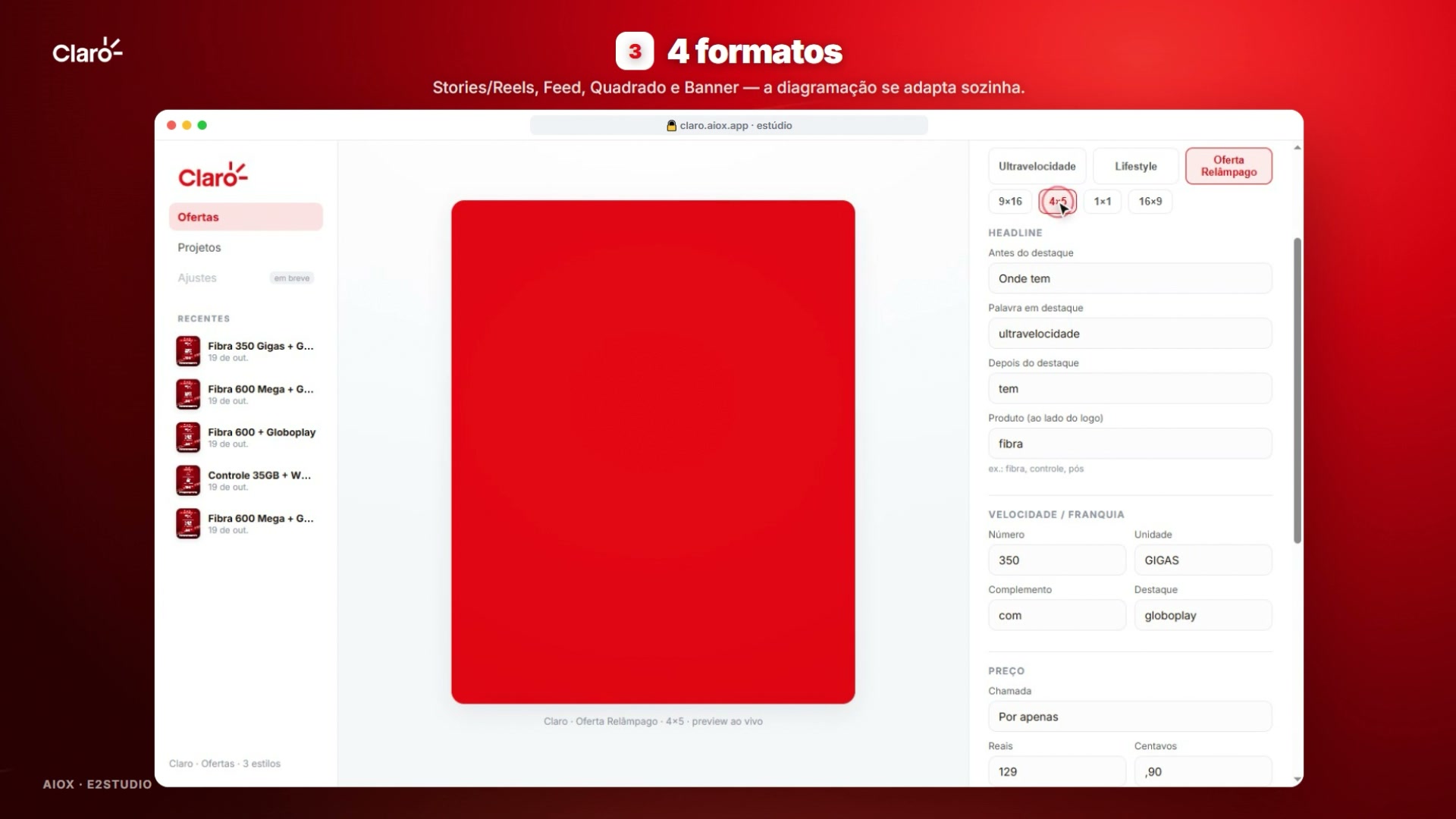Click the scrollbar up arrow
1456x819 pixels.
pyautogui.click(x=1298, y=148)
